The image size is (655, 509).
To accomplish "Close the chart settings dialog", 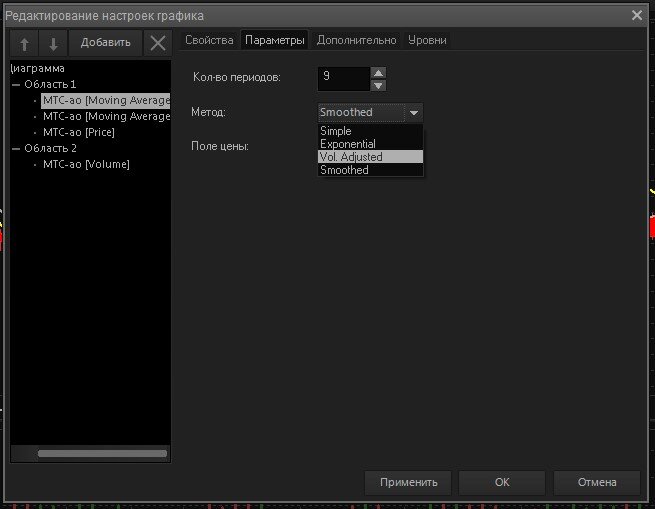I will coord(637,15).
